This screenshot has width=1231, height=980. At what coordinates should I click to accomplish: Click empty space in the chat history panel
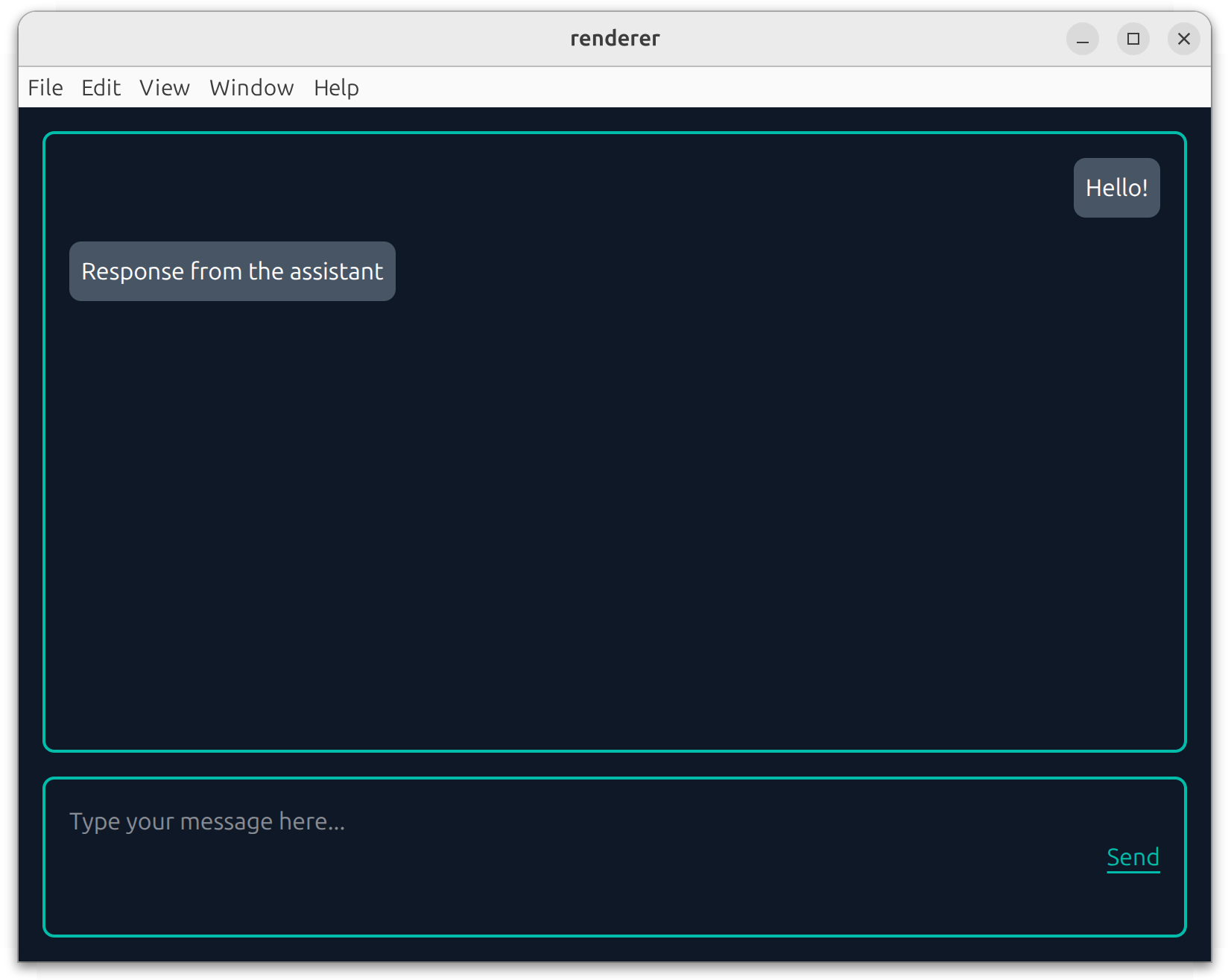click(615, 522)
